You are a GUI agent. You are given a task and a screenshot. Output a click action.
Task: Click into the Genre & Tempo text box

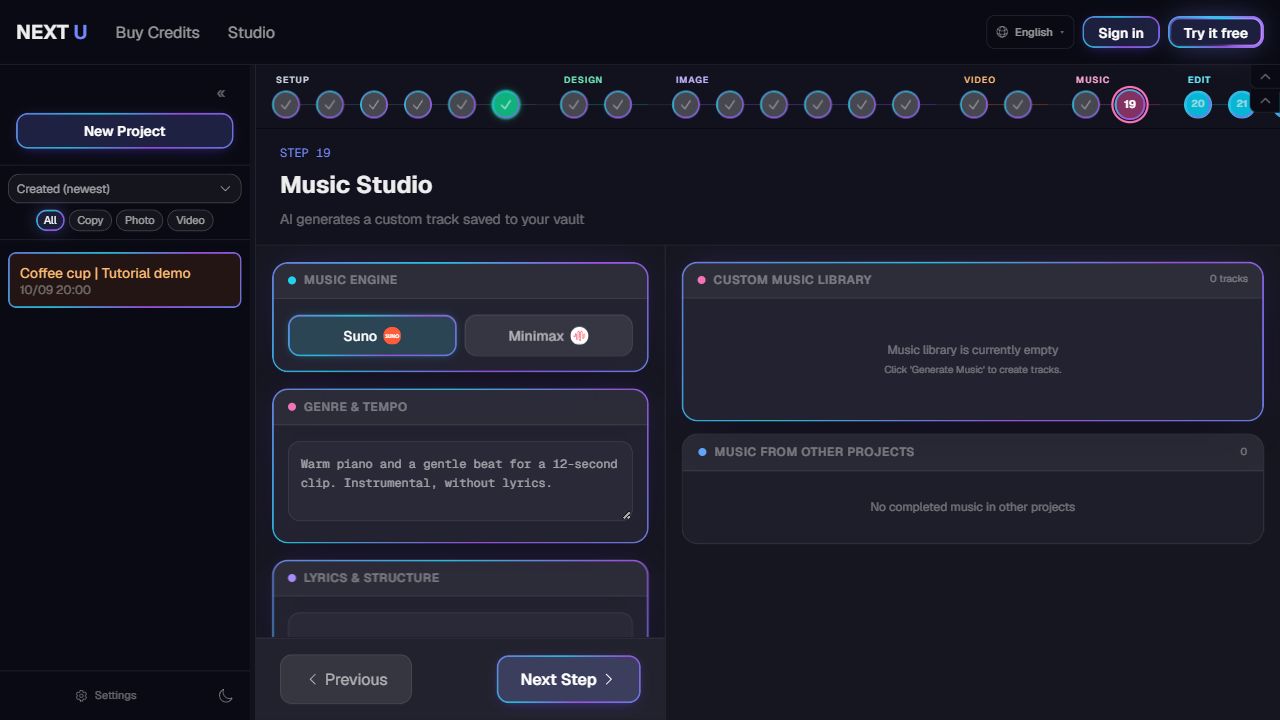[x=460, y=481]
